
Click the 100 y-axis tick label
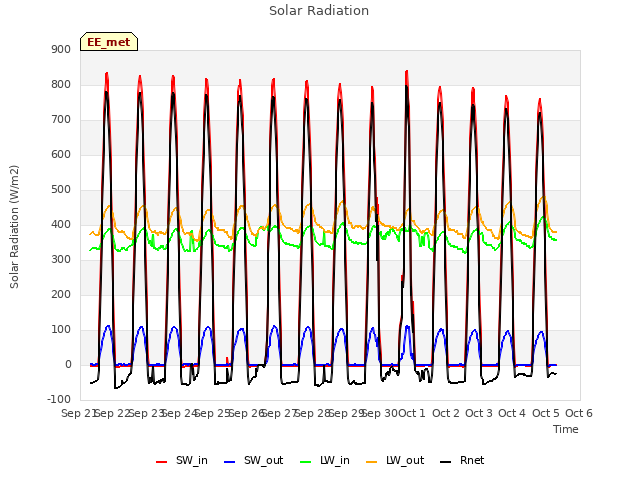(61, 329)
